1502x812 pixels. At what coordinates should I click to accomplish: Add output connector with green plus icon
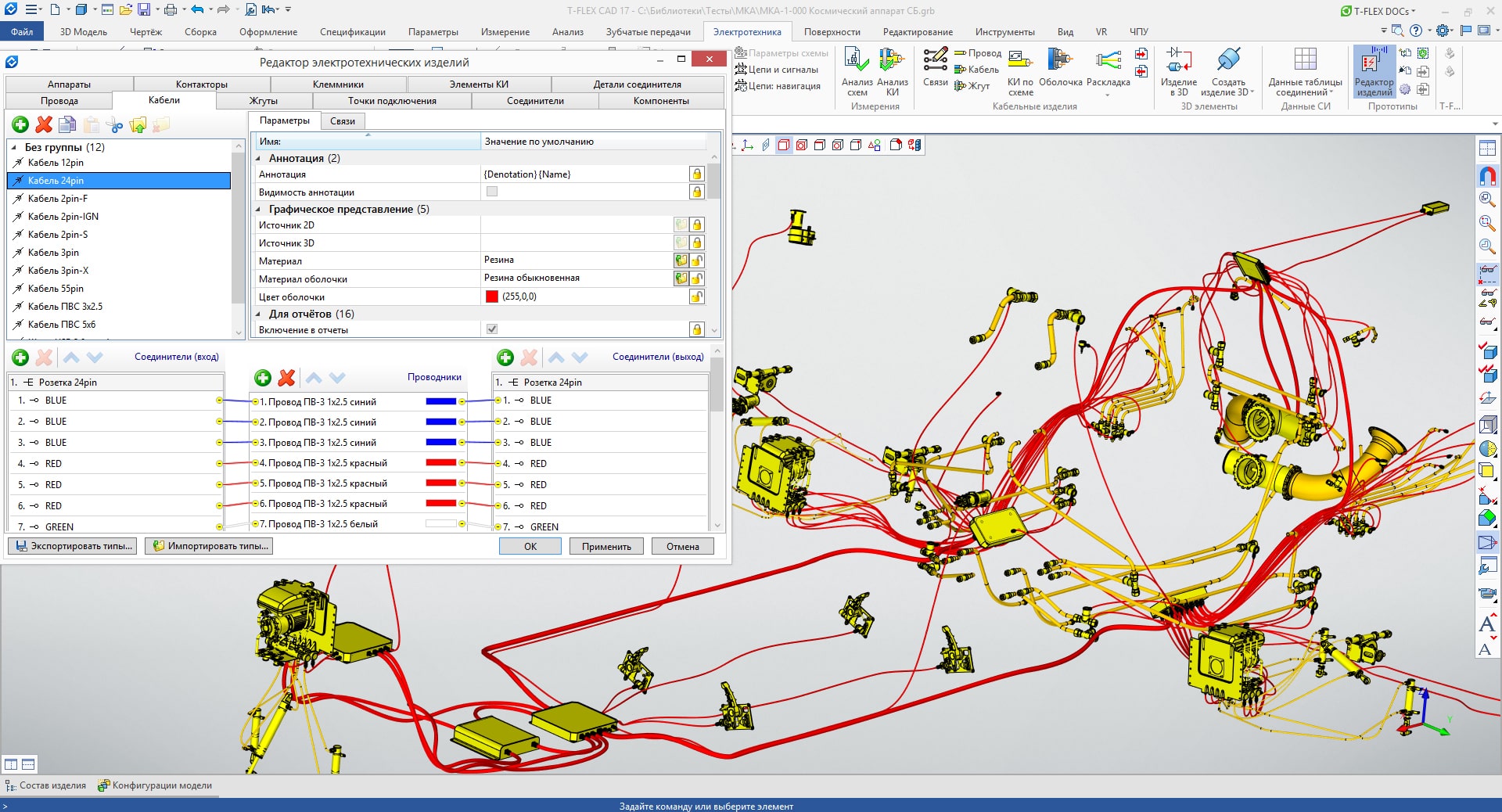[505, 357]
